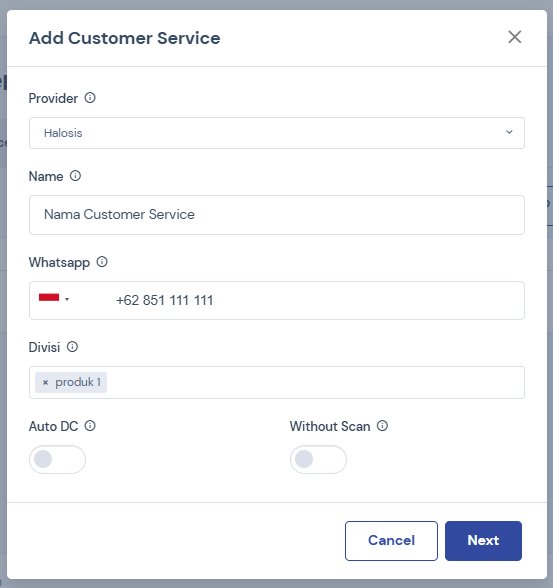Expand the Provider dropdown chevron arrow
Viewport: 553px width, 588px height.
pyautogui.click(x=509, y=132)
